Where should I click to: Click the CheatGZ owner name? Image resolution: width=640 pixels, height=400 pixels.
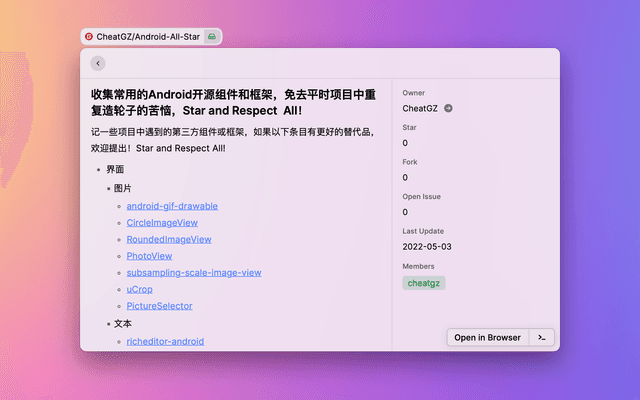click(420, 108)
